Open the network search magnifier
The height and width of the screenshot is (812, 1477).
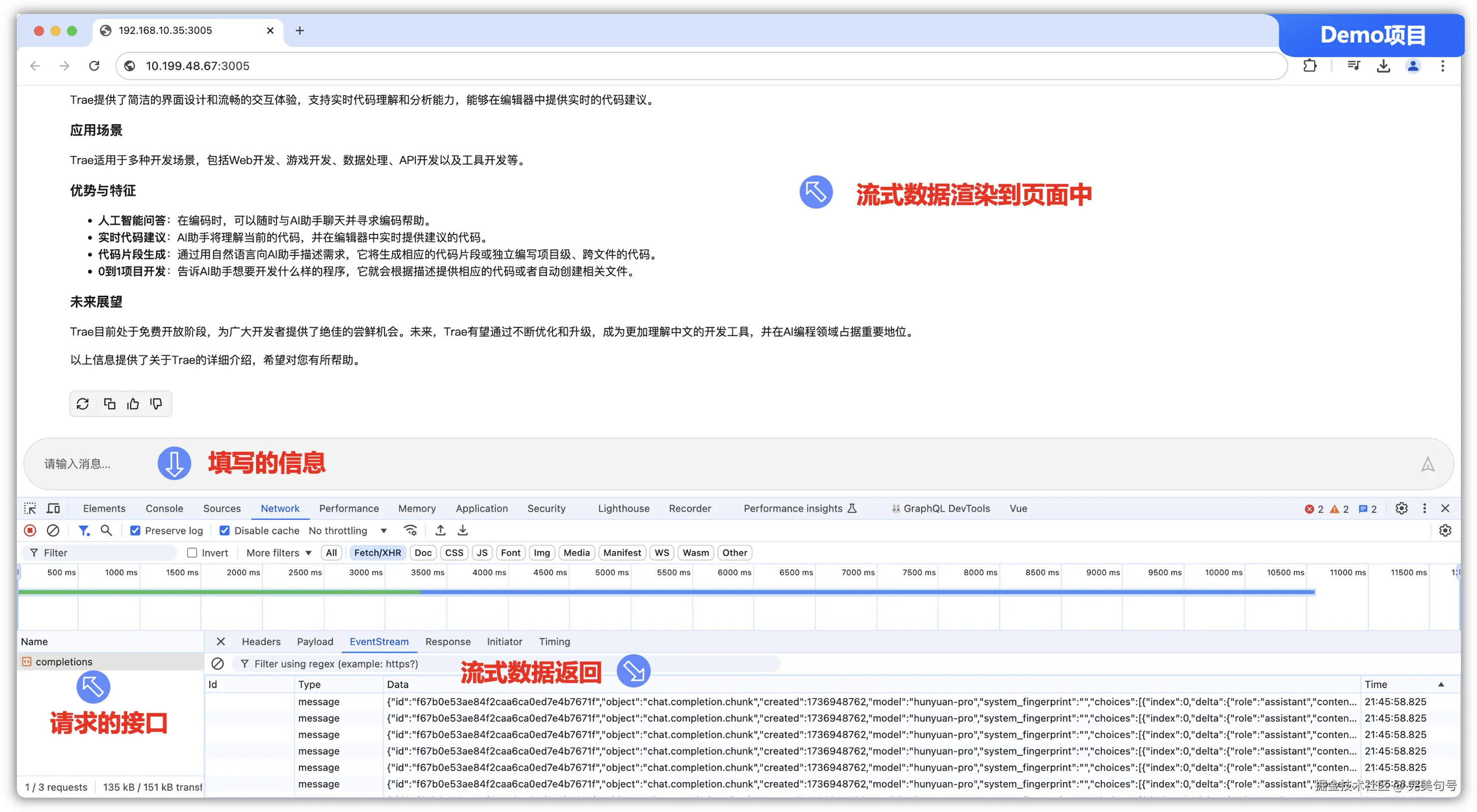tap(106, 531)
